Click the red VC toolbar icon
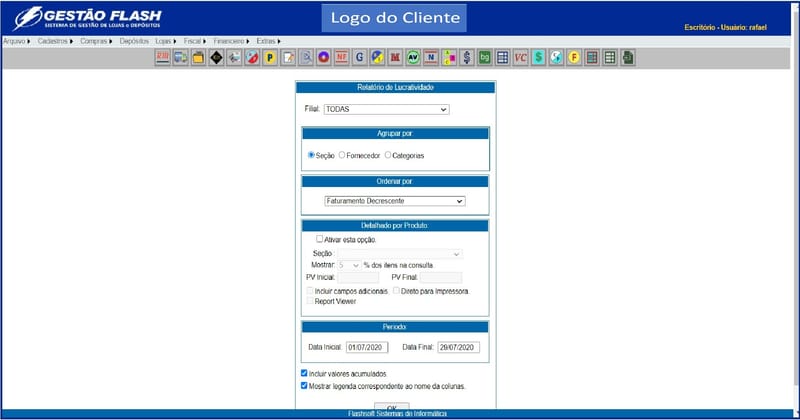The width and height of the screenshot is (800, 420). pos(520,58)
